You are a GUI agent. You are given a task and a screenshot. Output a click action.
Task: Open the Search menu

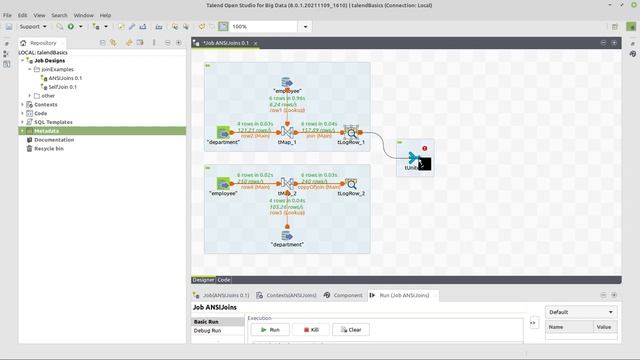point(59,15)
